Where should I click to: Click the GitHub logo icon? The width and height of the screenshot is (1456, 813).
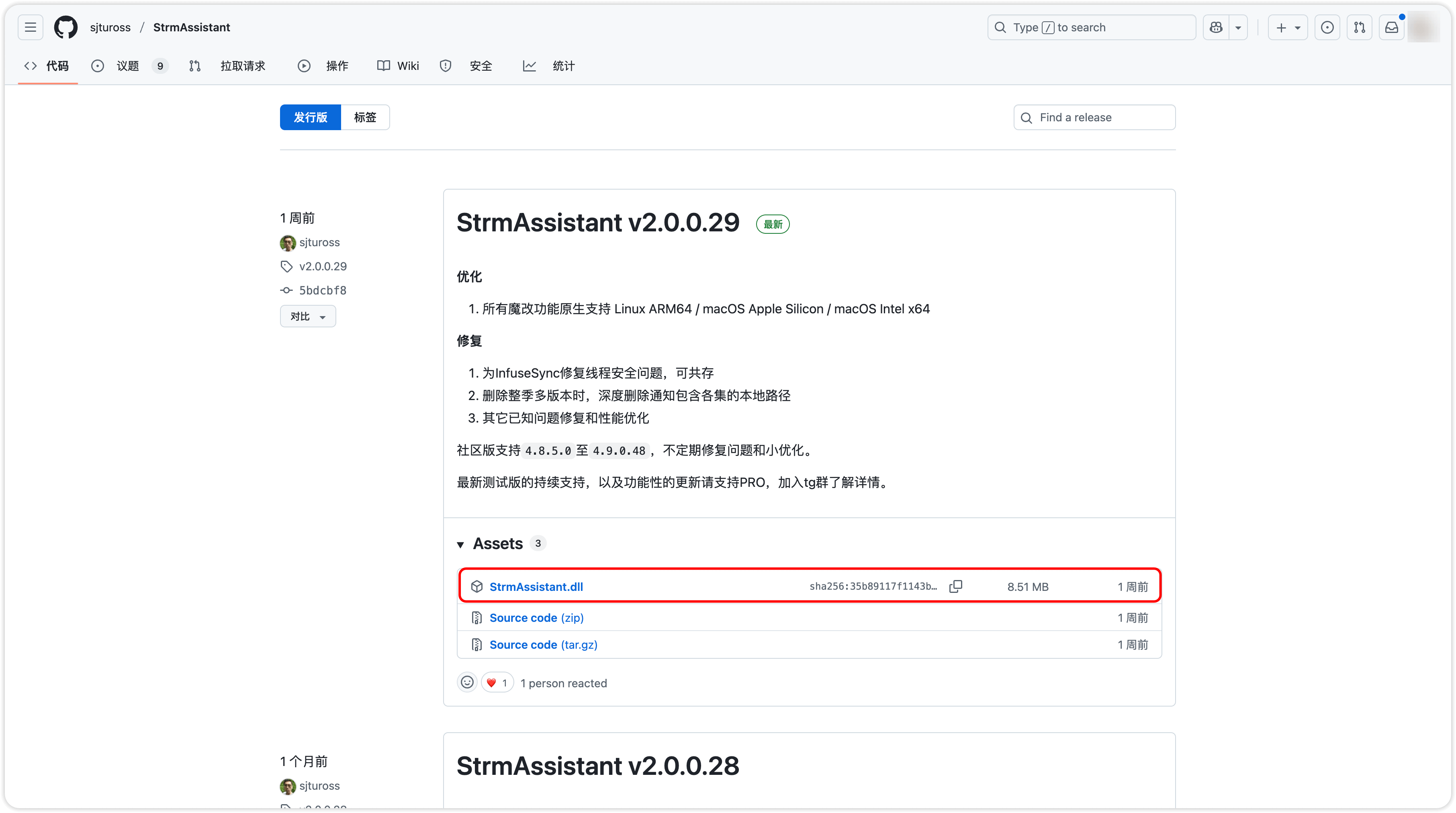pos(65,27)
